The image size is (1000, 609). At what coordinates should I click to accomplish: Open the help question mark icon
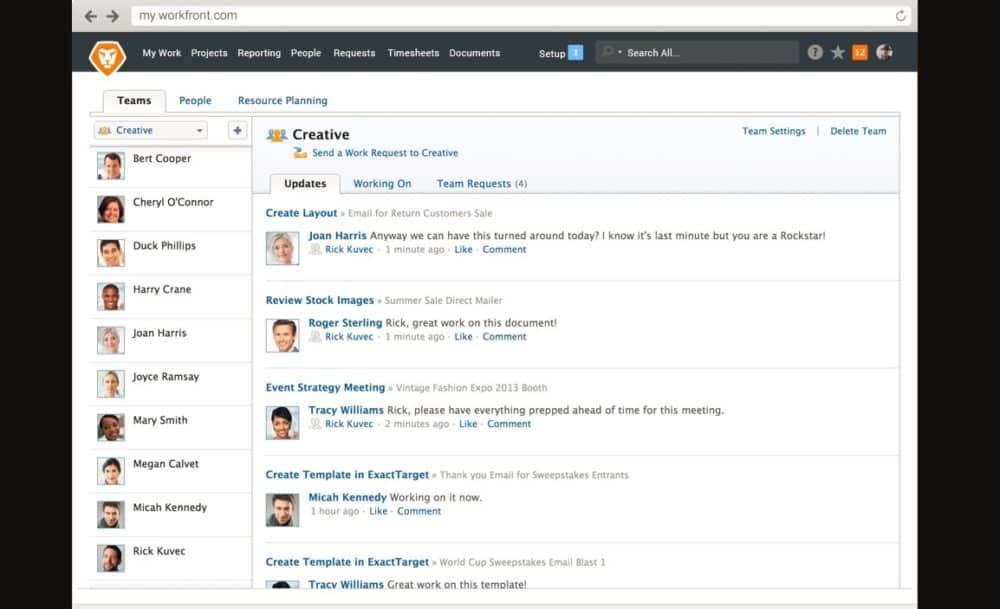tap(815, 53)
